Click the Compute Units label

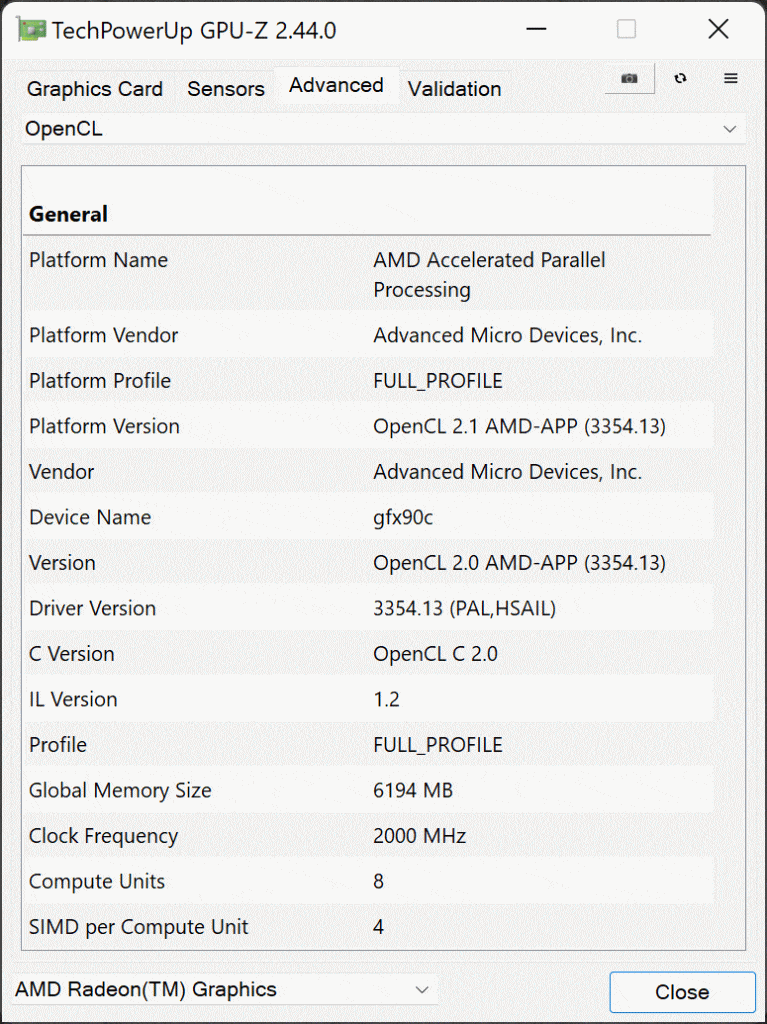point(97,882)
